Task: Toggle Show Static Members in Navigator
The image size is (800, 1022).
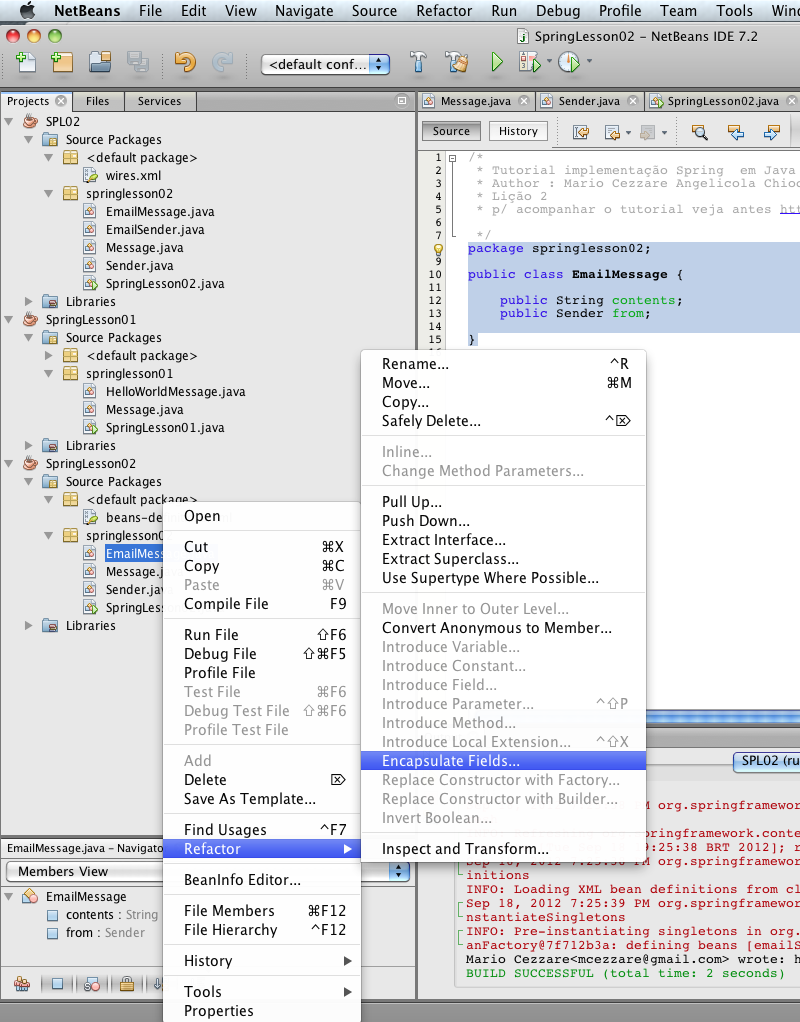Action: [92, 984]
